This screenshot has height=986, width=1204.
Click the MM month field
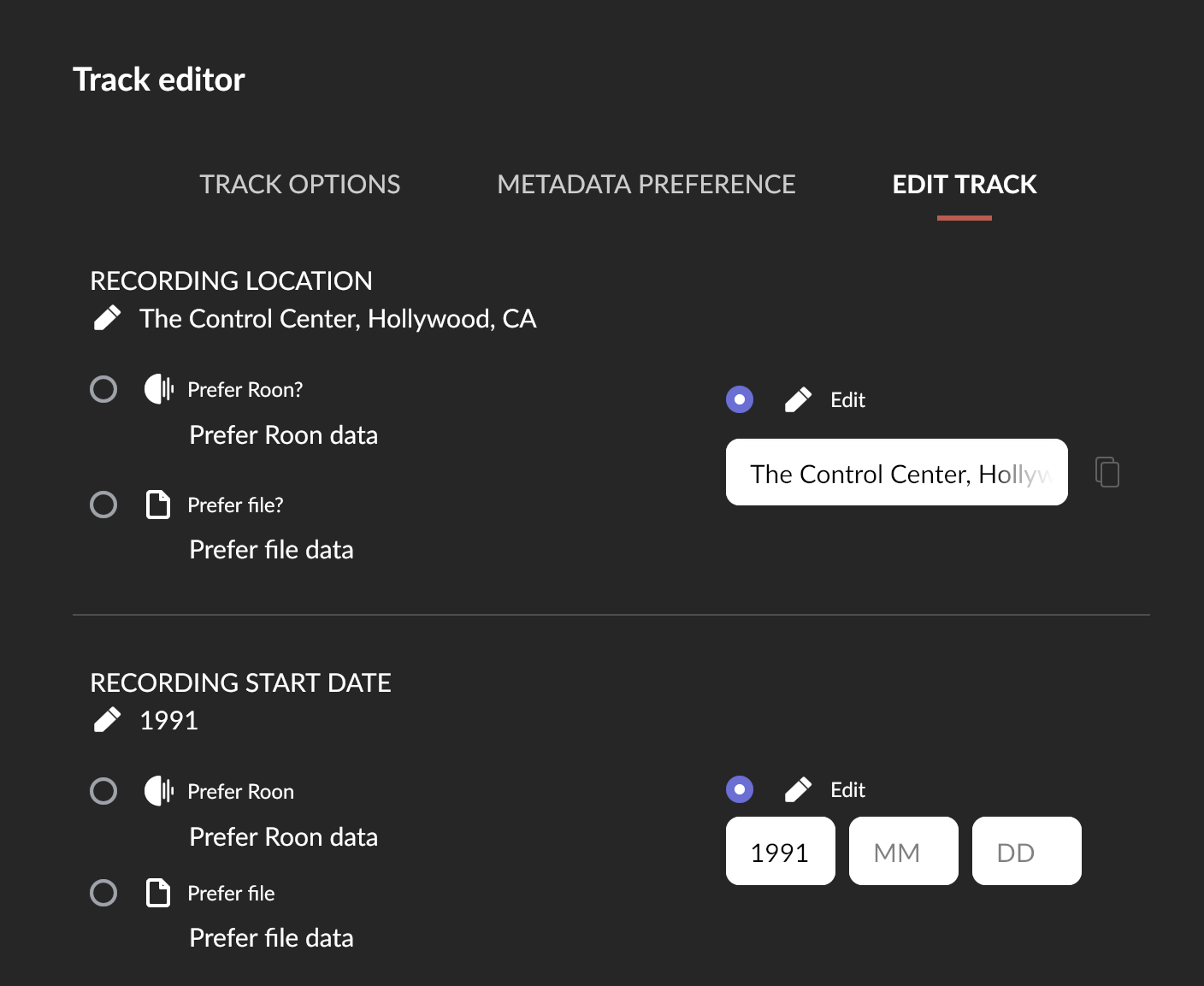[x=904, y=851]
